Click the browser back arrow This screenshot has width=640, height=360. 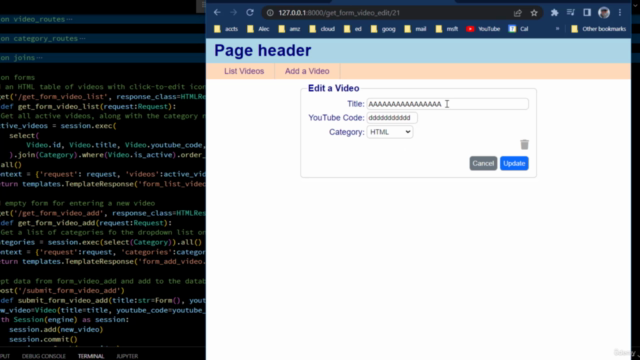pos(217,13)
